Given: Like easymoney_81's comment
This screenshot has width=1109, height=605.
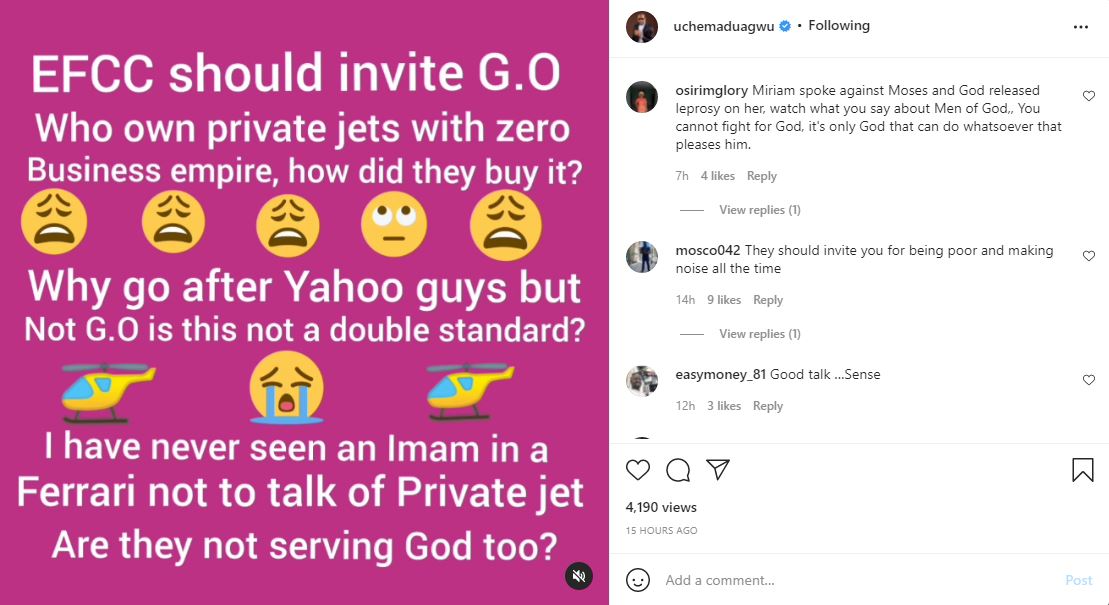Looking at the screenshot, I should pos(1089,380).
